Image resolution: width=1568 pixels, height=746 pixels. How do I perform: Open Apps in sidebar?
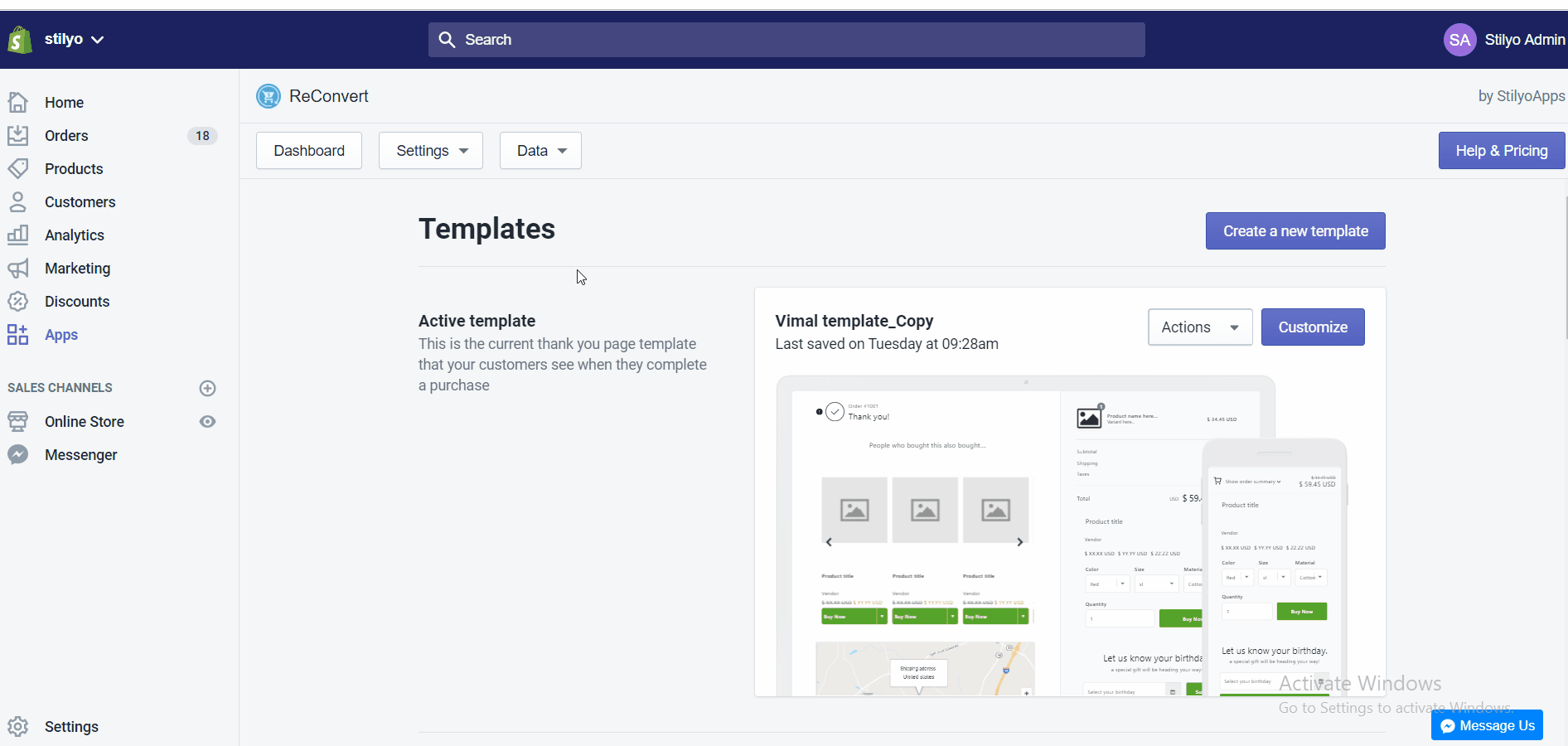pyautogui.click(x=61, y=335)
